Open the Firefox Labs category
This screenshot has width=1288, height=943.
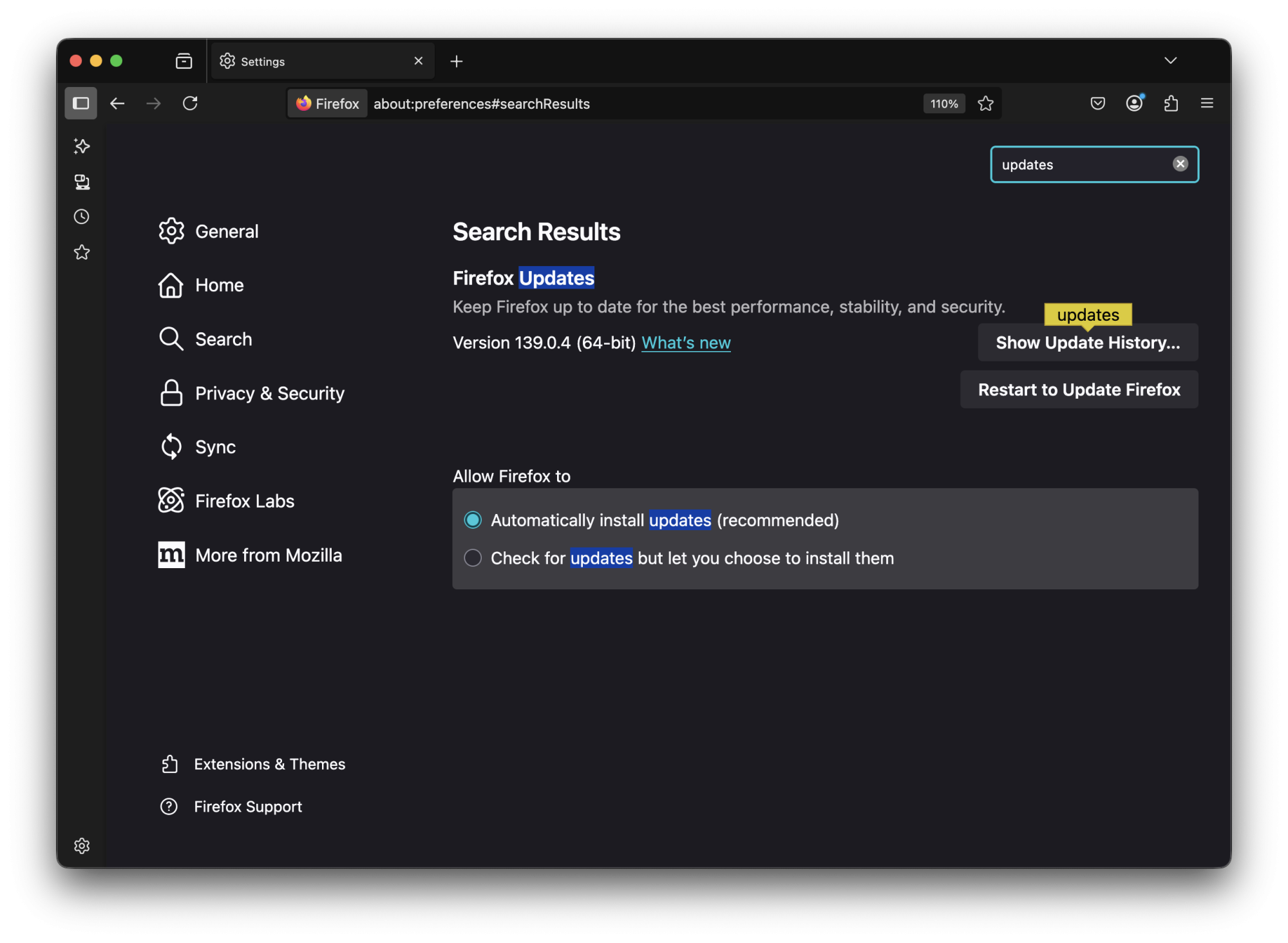pos(226,500)
